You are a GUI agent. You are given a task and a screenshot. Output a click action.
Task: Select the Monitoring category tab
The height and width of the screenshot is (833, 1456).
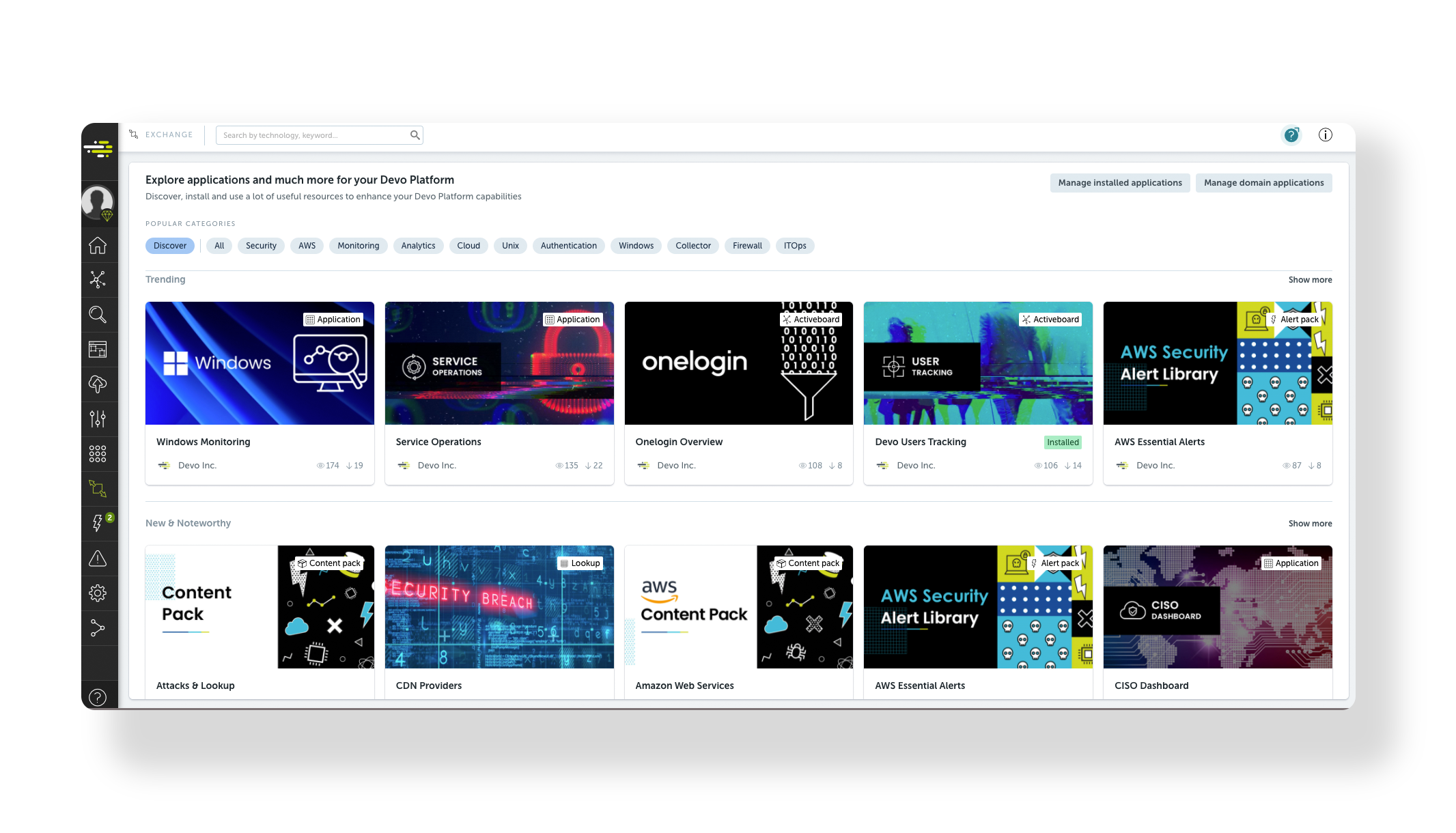coord(358,246)
